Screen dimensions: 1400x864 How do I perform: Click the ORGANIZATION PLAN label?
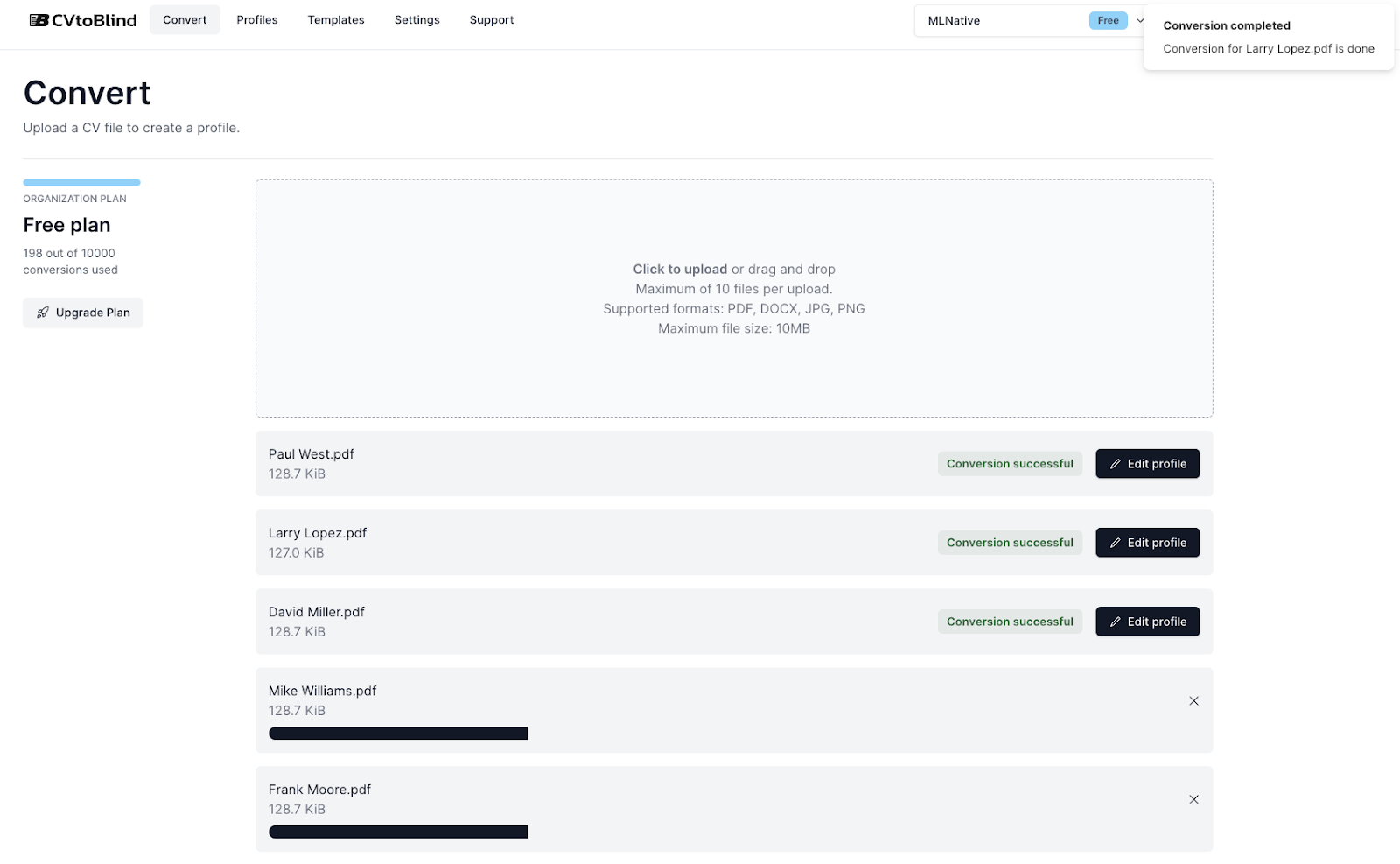point(74,199)
